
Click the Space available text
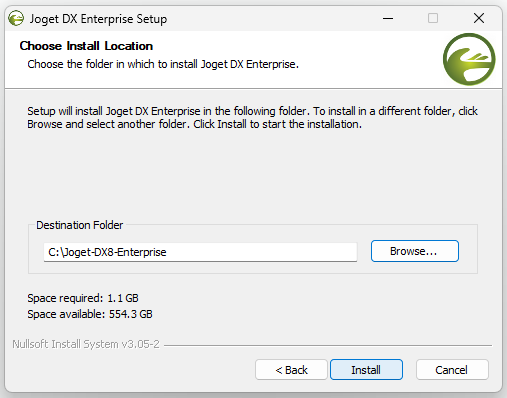pyautogui.click(x=90, y=314)
